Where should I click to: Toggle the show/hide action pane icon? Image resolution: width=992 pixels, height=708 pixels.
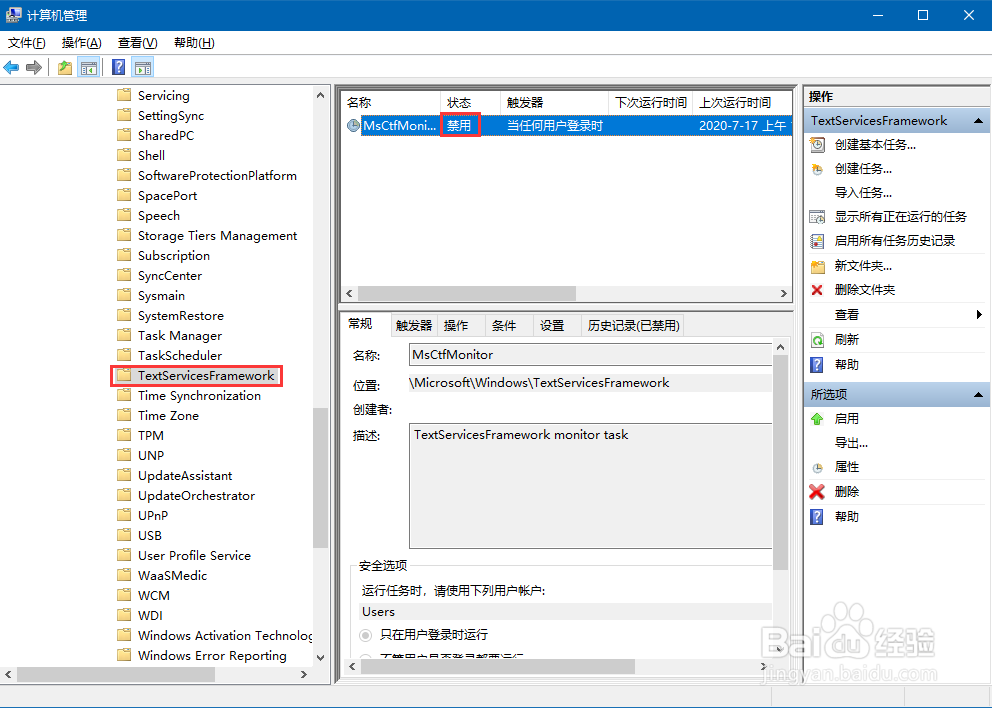click(143, 67)
